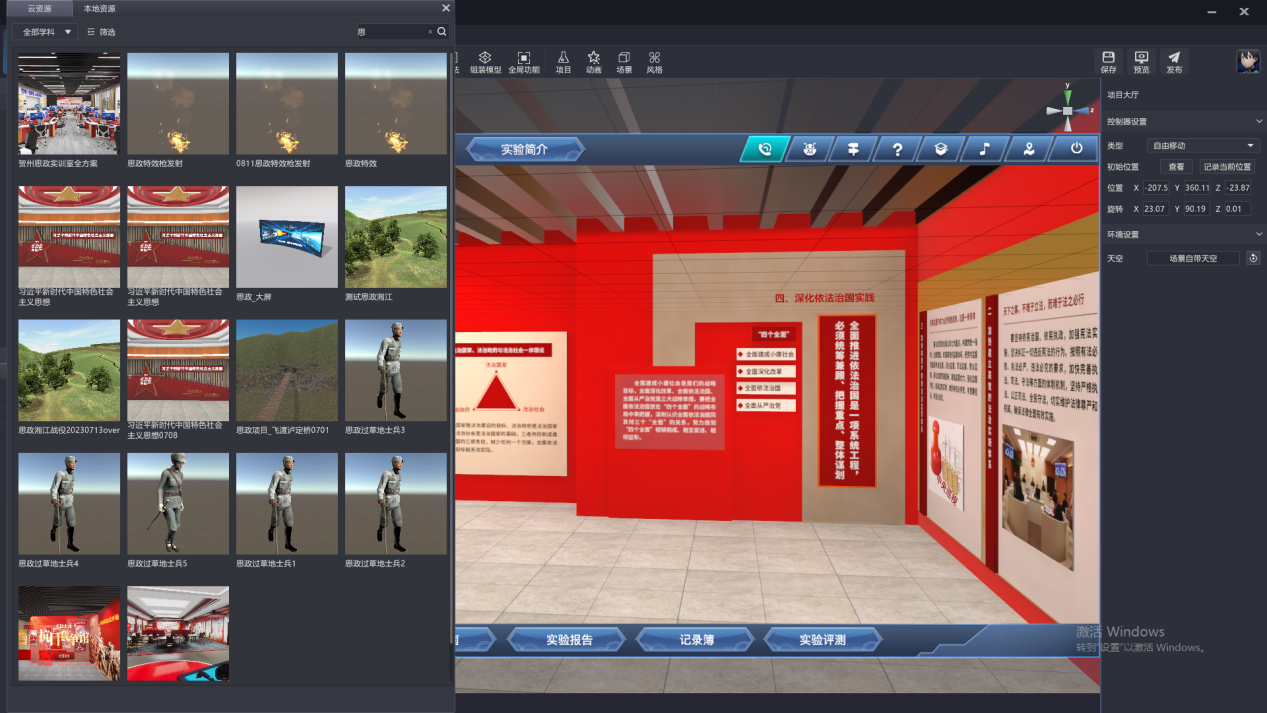The image size is (1267, 713).
Task: Open the 风格 style tool
Action: click(x=654, y=58)
